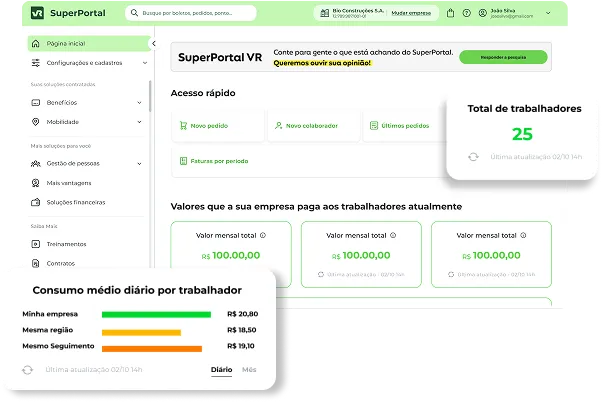This screenshot has height=403, width=602.
Task: Click the Faturas por período shortcut
Action: tap(309, 161)
